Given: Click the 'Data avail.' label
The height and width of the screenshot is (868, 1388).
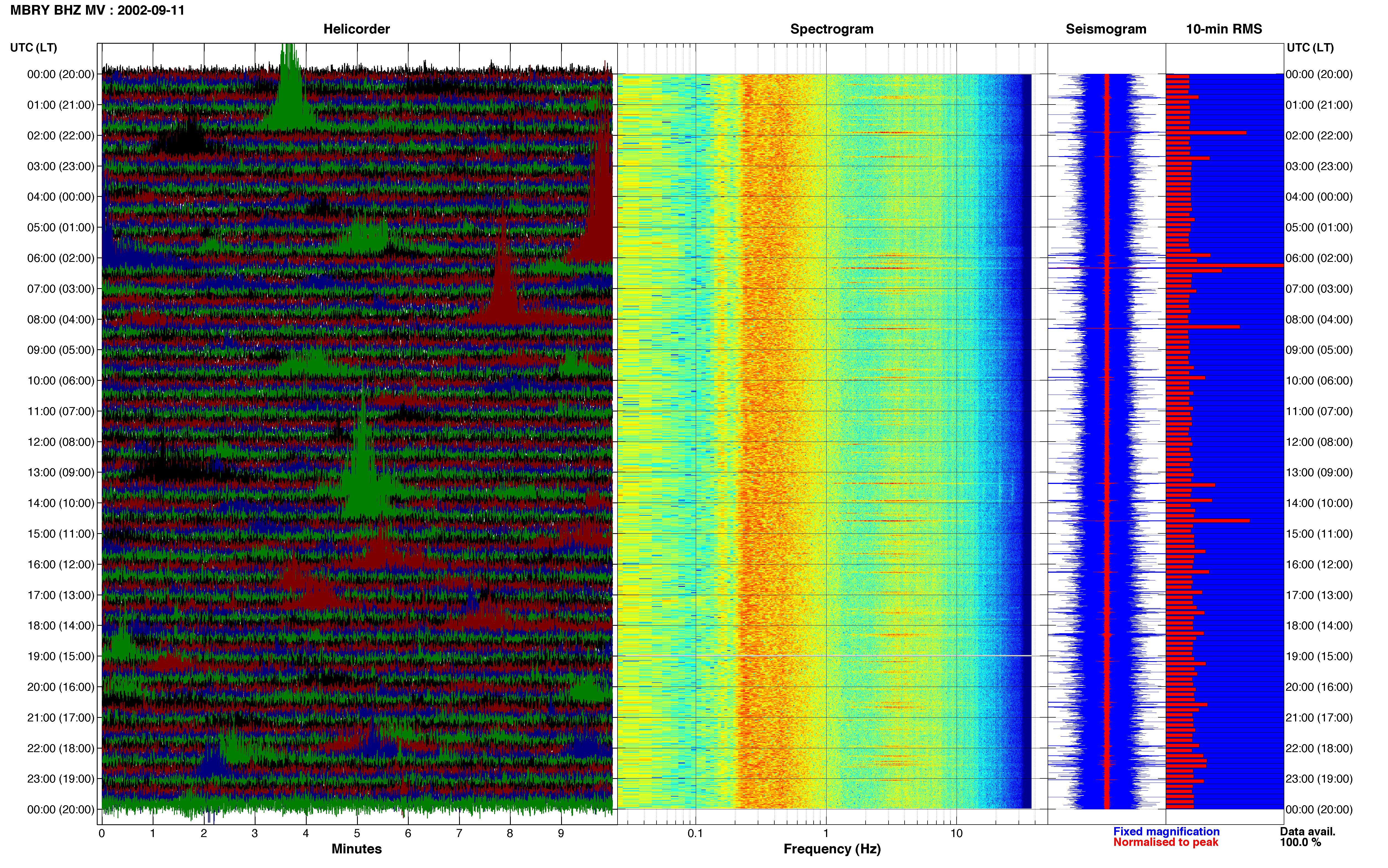Looking at the screenshot, I should [1308, 831].
